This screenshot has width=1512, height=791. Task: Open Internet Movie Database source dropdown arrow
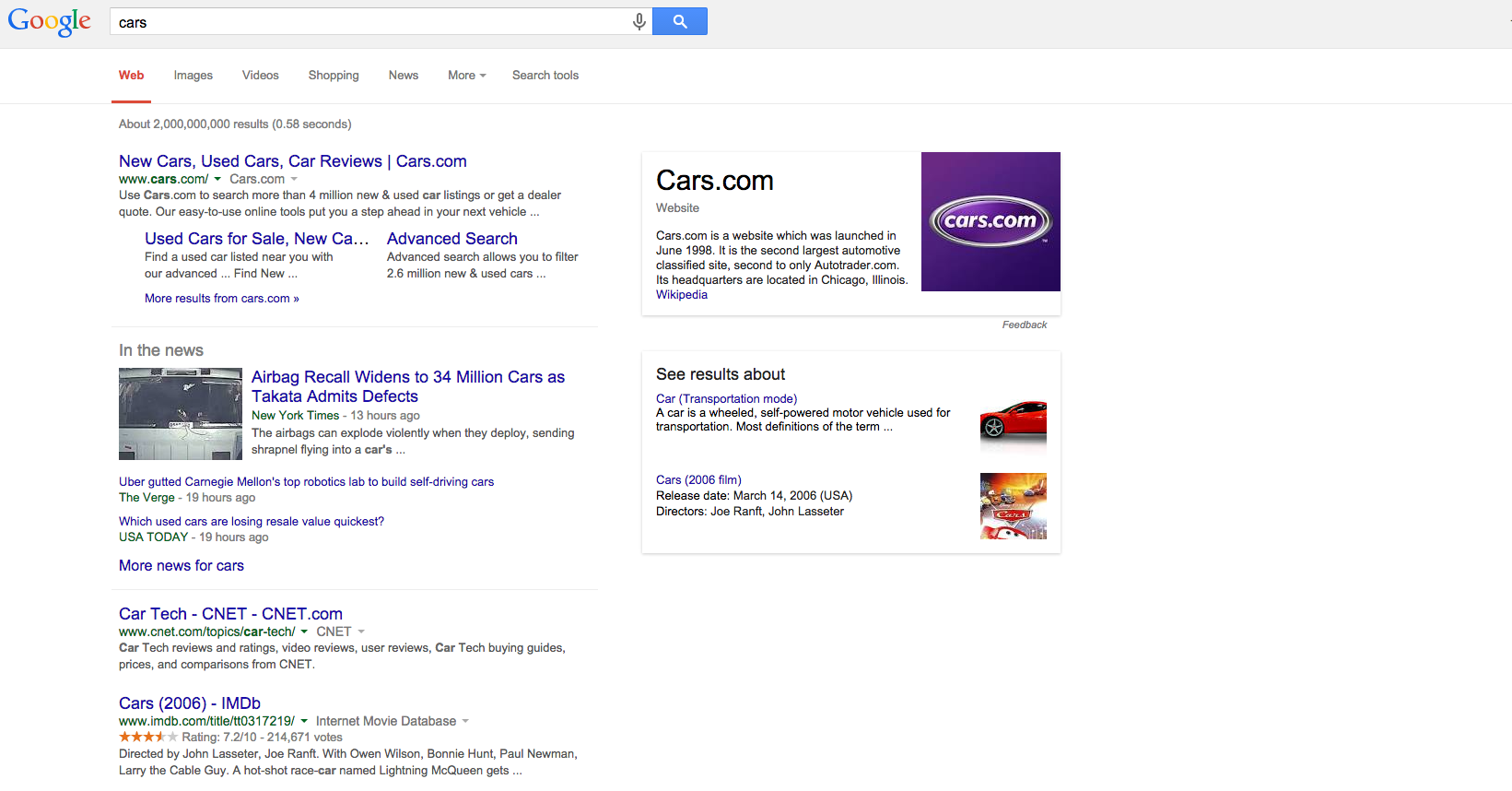click(465, 721)
